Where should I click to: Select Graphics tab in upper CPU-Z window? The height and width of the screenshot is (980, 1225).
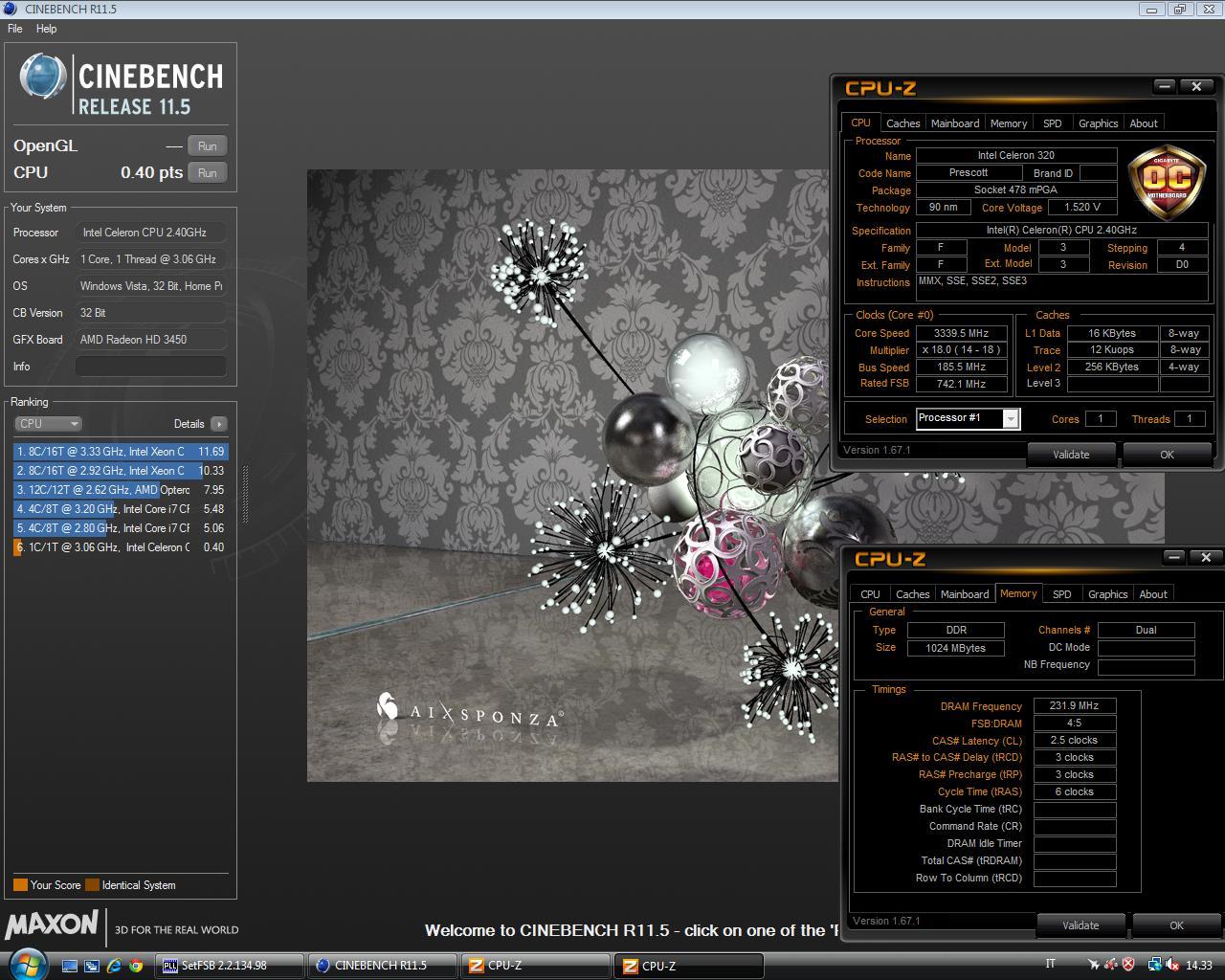(1098, 123)
